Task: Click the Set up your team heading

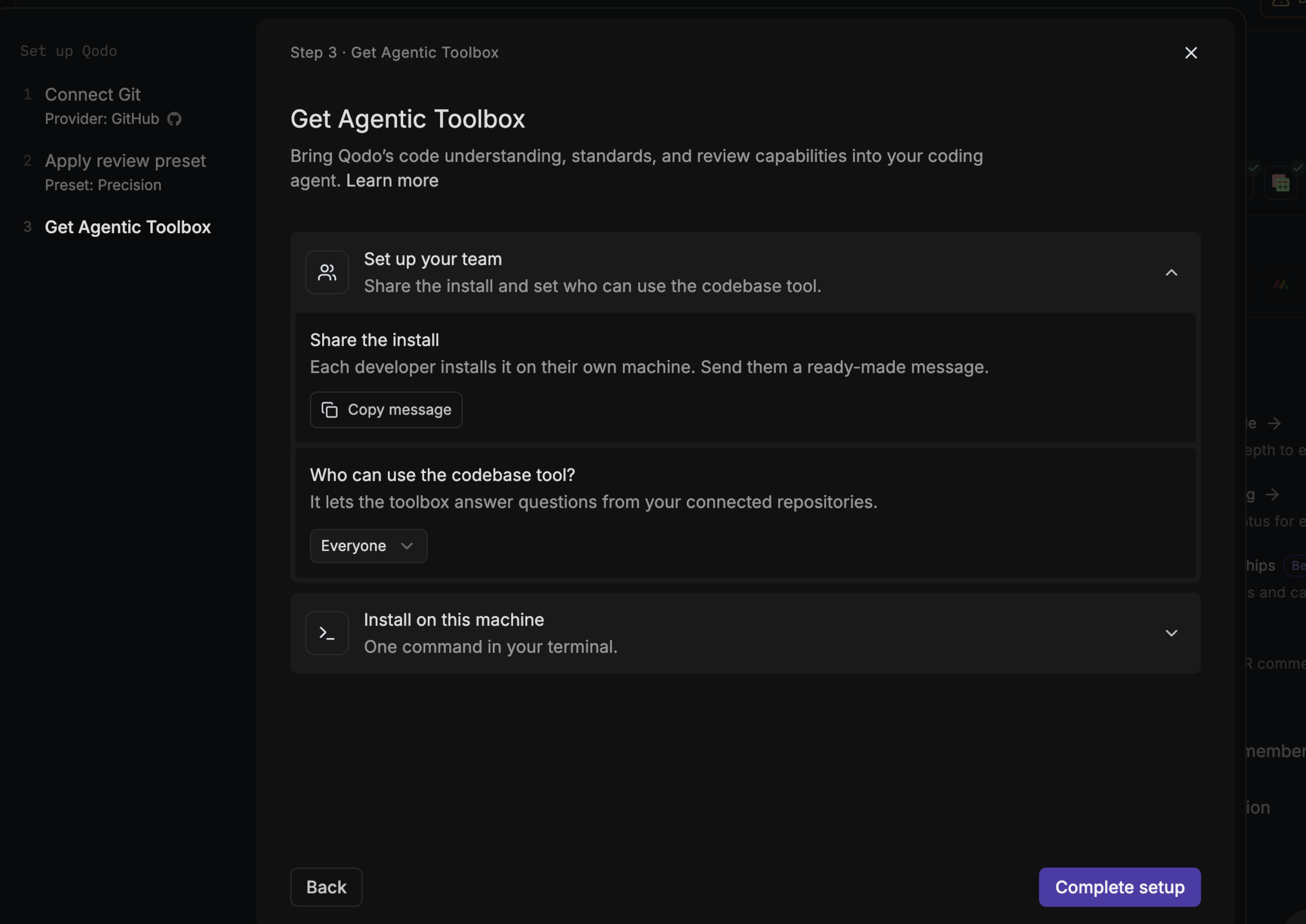Action: click(x=432, y=260)
